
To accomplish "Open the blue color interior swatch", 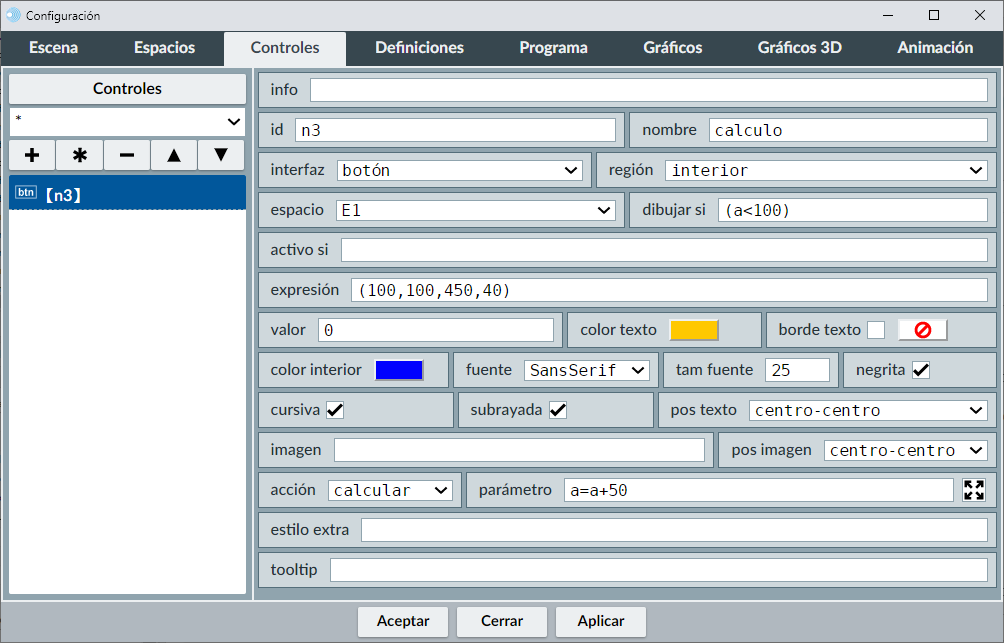I will [399, 370].
